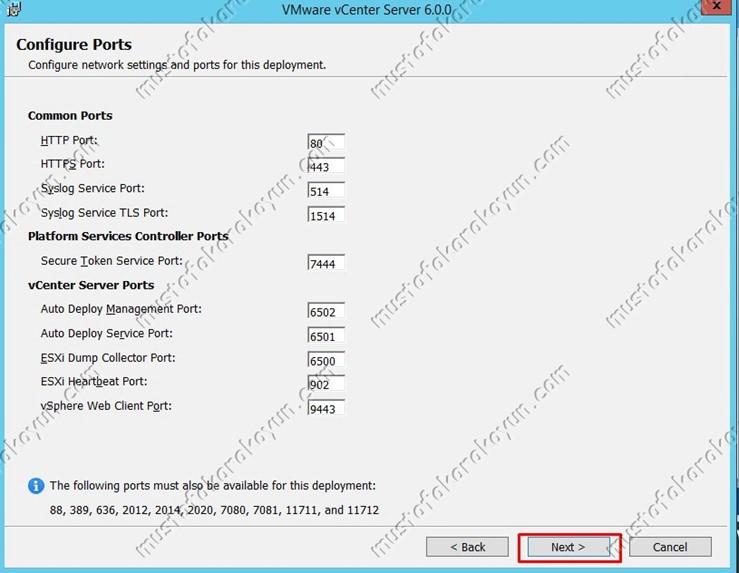Click the 'Secure Token Service Port:' label

click(112, 261)
